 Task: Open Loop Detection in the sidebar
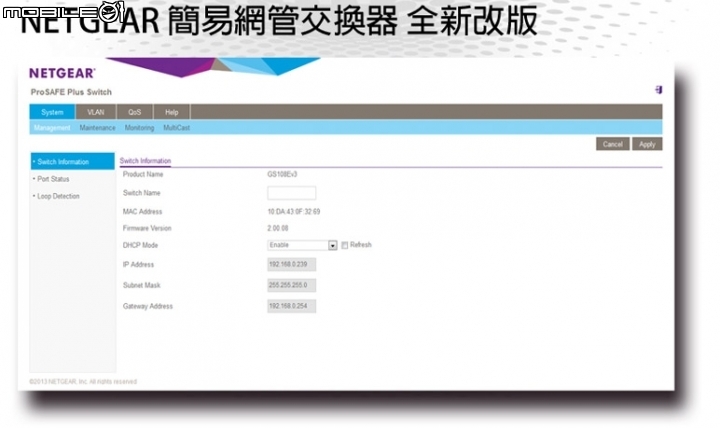coord(58,196)
